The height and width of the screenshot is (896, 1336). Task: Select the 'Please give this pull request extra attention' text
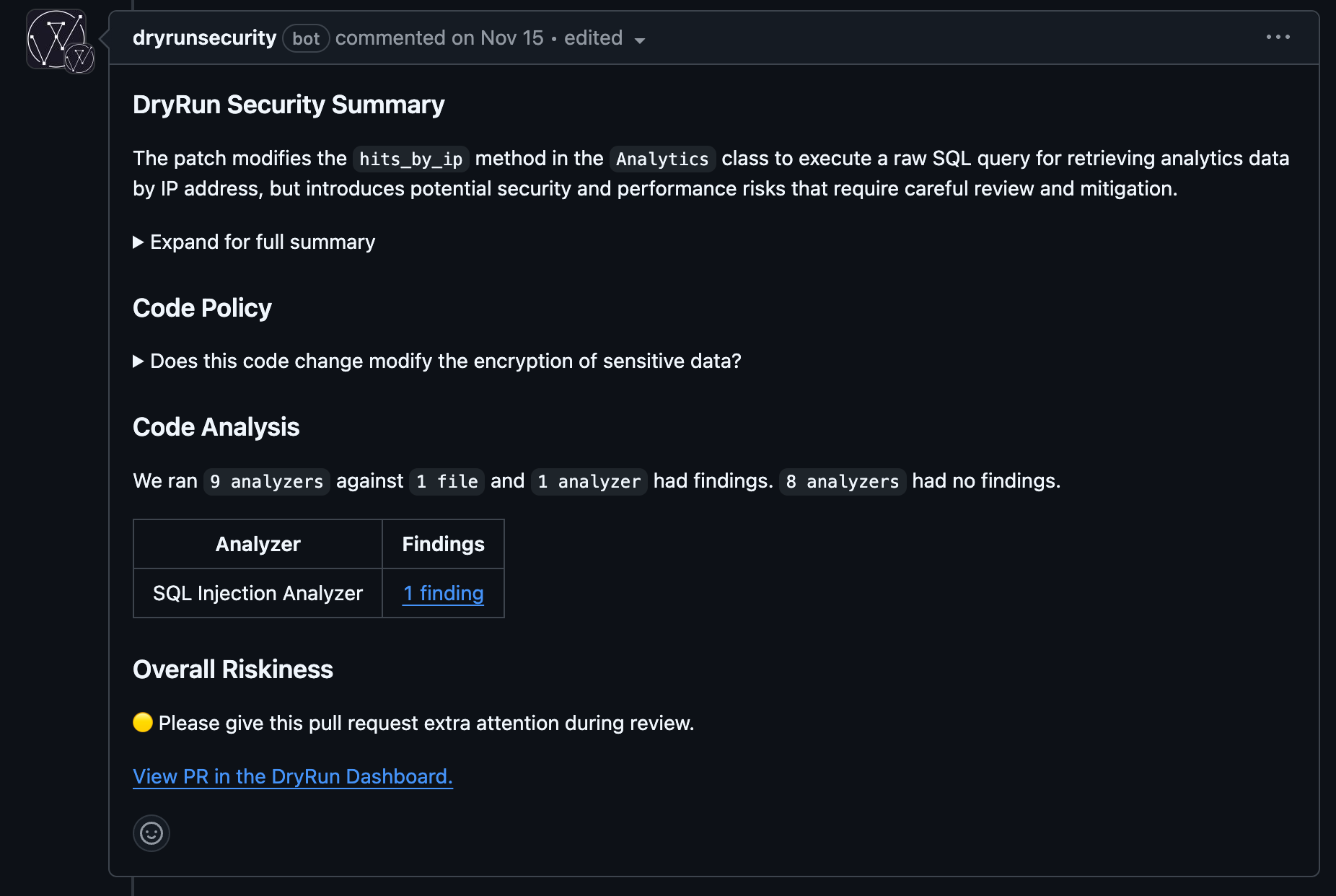pyautogui.click(x=426, y=723)
